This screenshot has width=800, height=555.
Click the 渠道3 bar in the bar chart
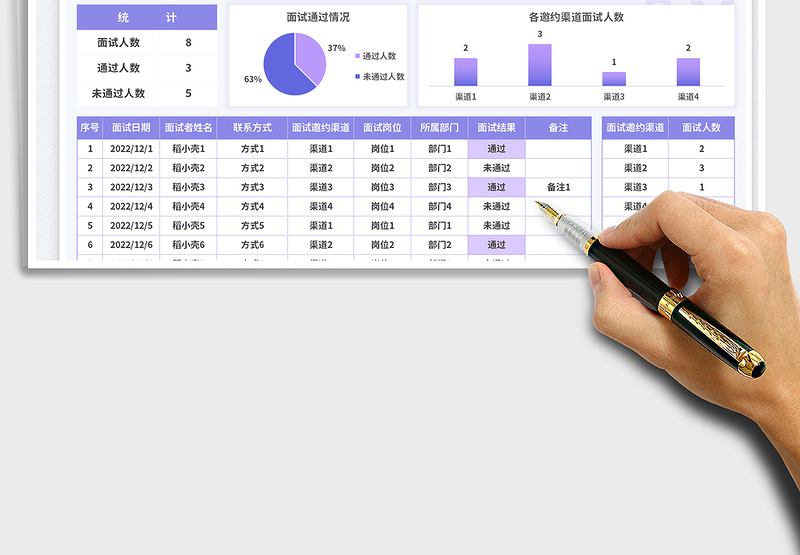pos(614,79)
